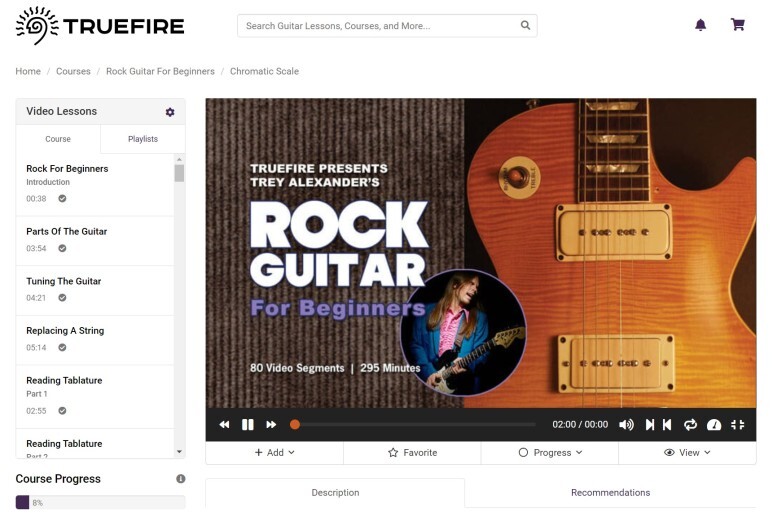Click lesson list scrollbar up arrow
This screenshot has height=520, width=773.
(179, 159)
